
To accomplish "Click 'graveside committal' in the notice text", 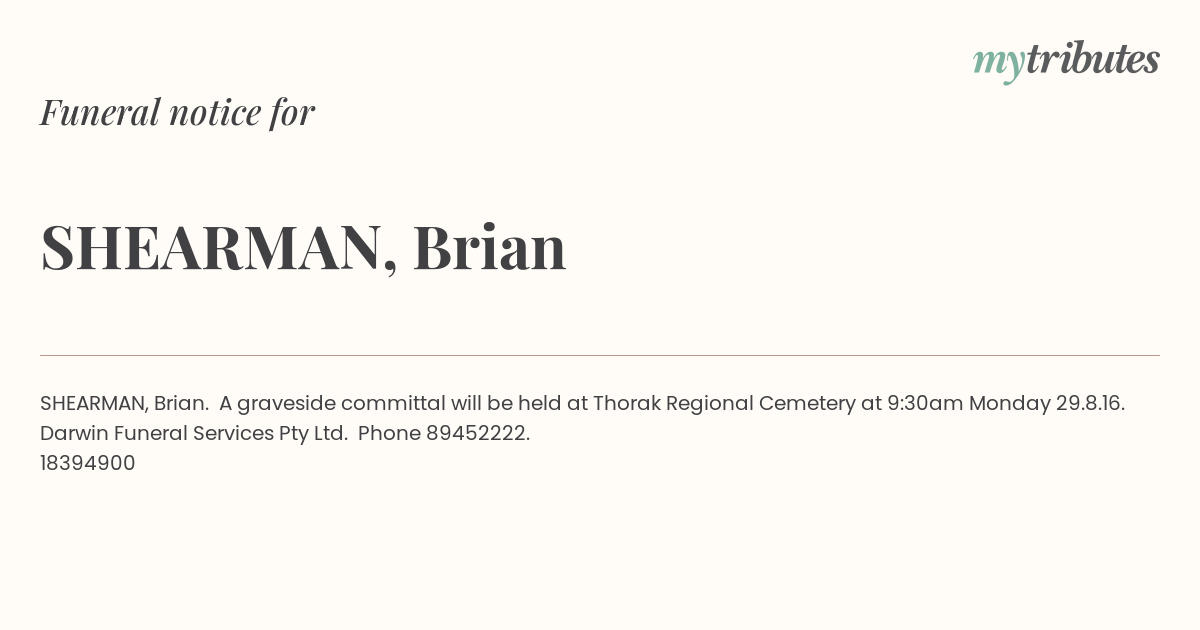I will pos(341,403).
